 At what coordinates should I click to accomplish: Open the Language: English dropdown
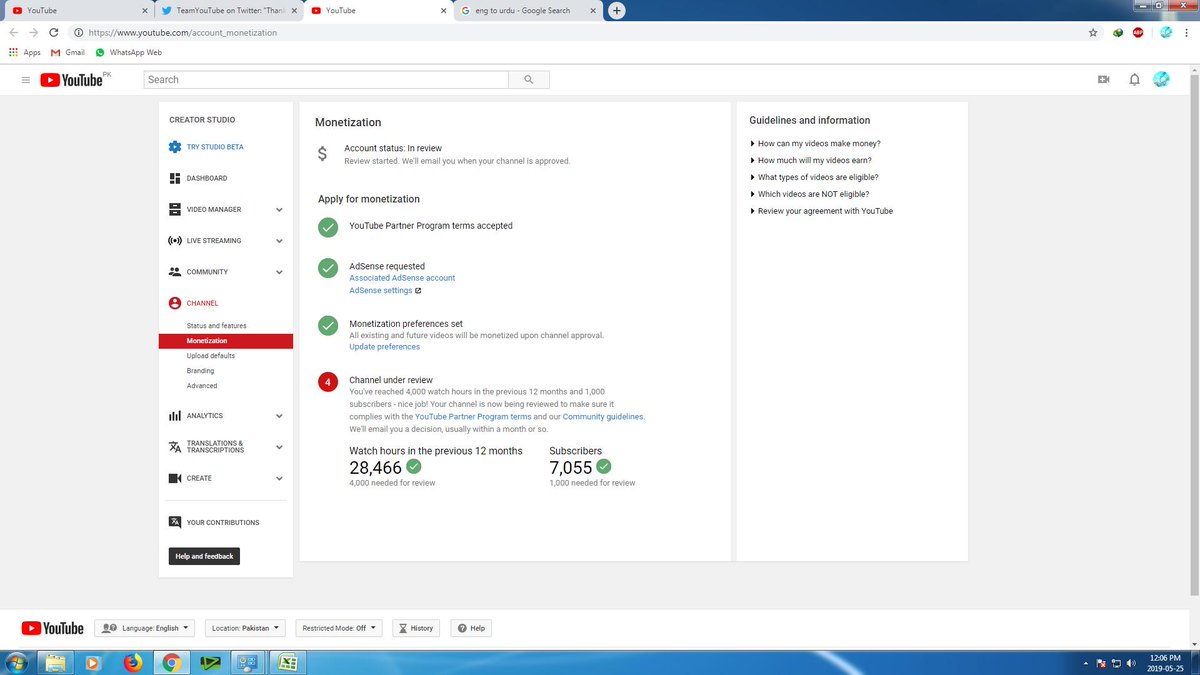click(146, 628)
